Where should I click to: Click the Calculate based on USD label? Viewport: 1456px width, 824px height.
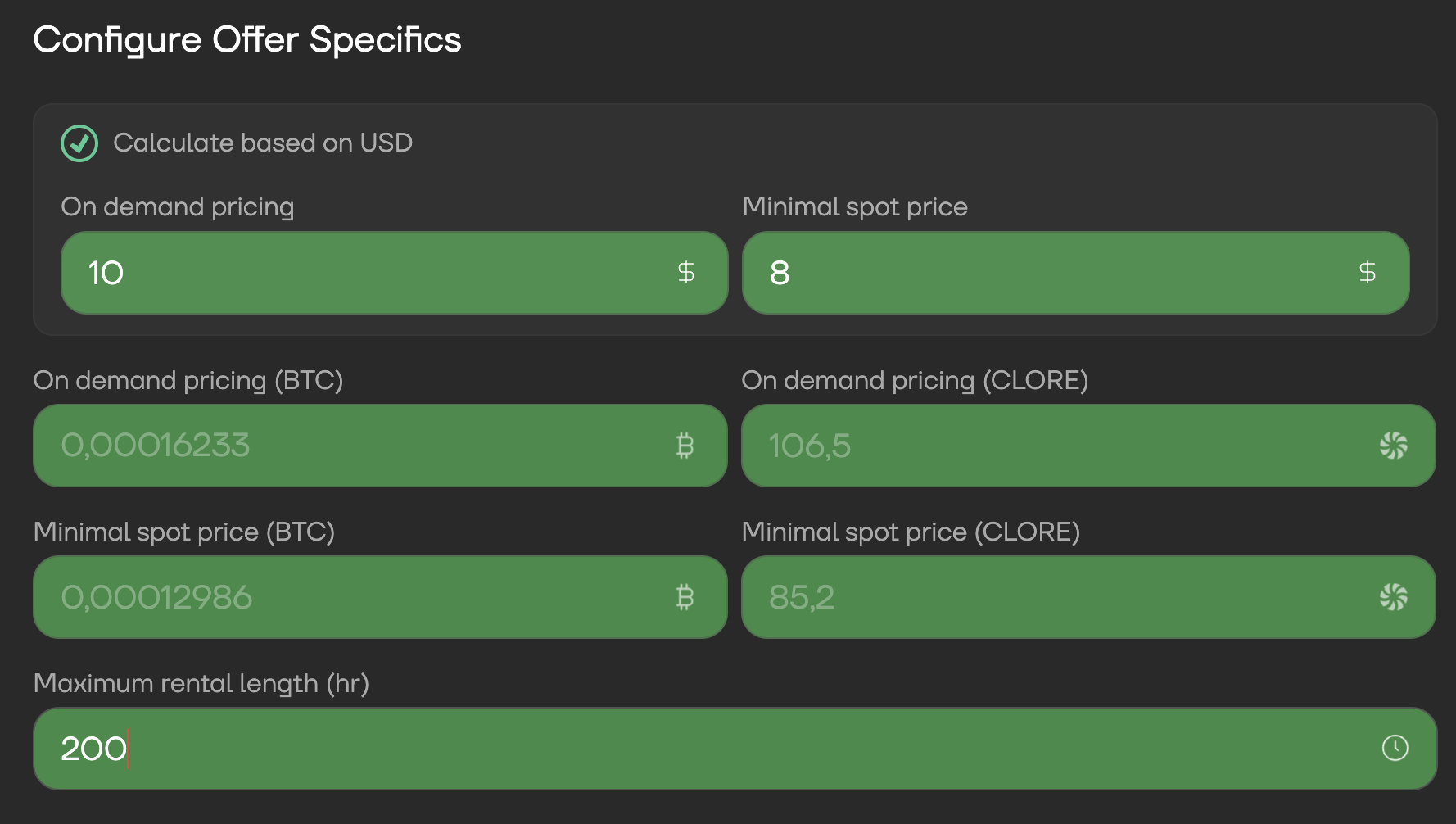coord(262,143)
